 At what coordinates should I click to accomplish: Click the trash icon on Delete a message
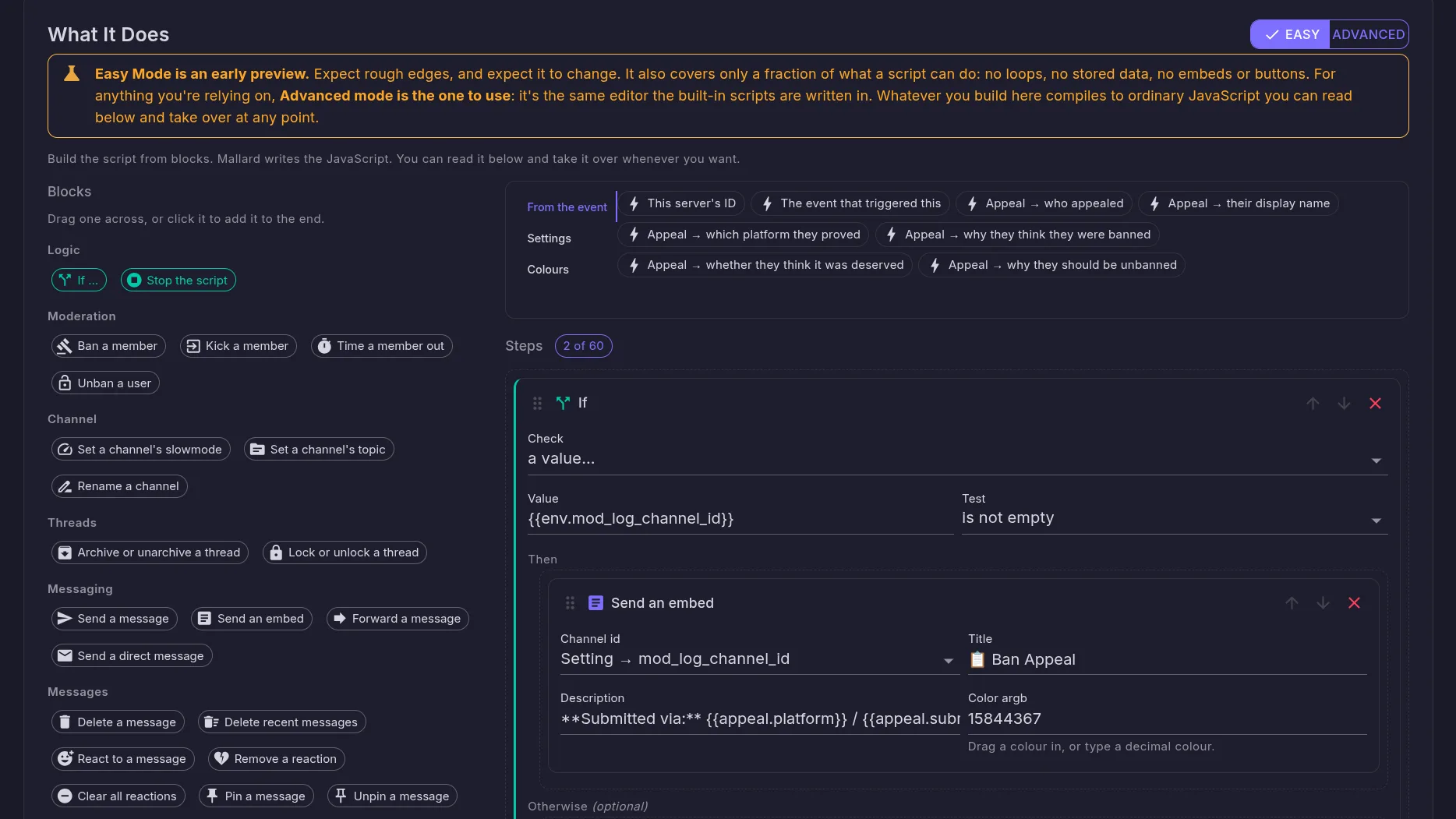tap(65, 722)
